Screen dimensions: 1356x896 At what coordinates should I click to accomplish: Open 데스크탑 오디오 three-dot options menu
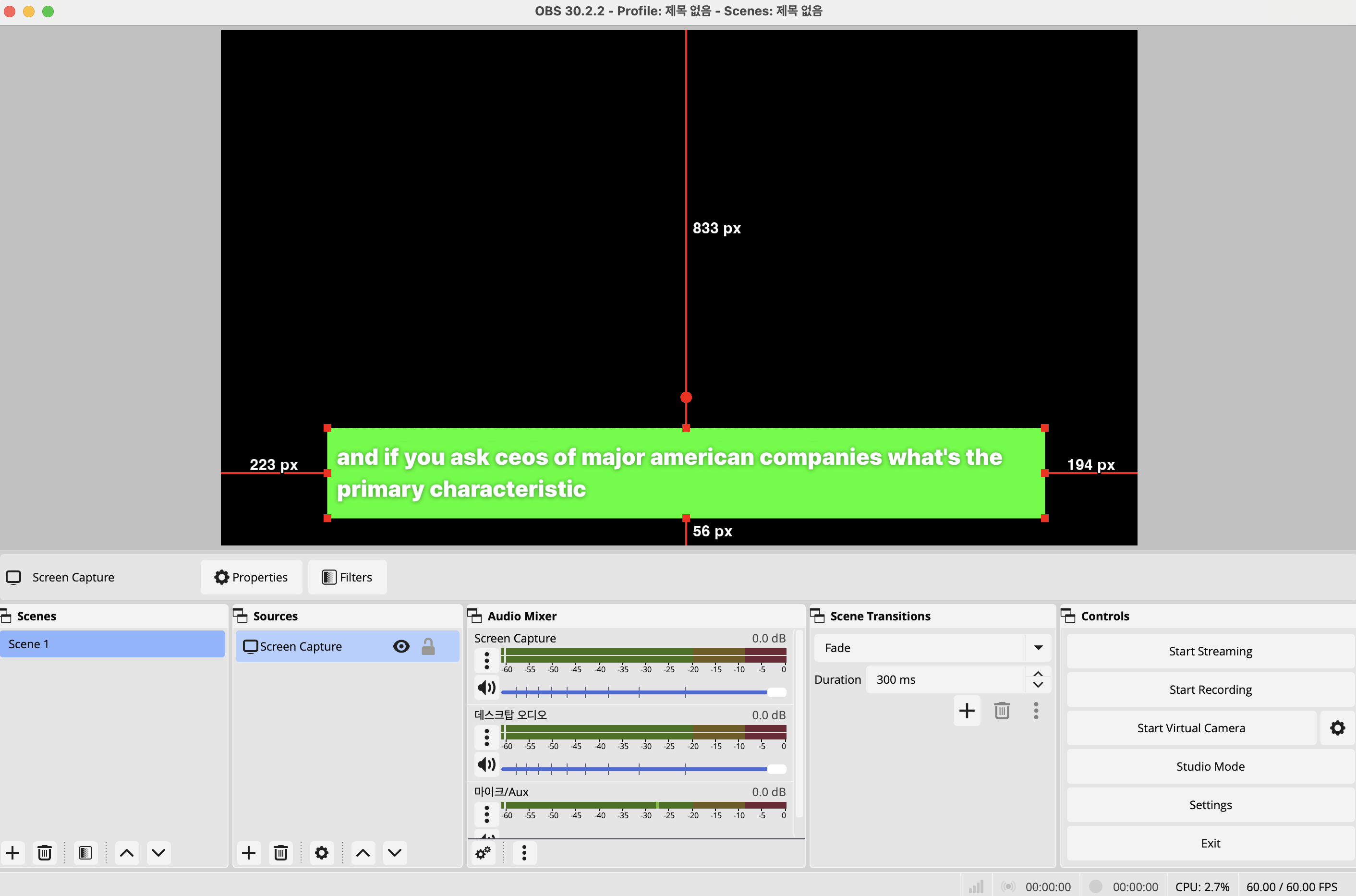[x=486, y=737]
